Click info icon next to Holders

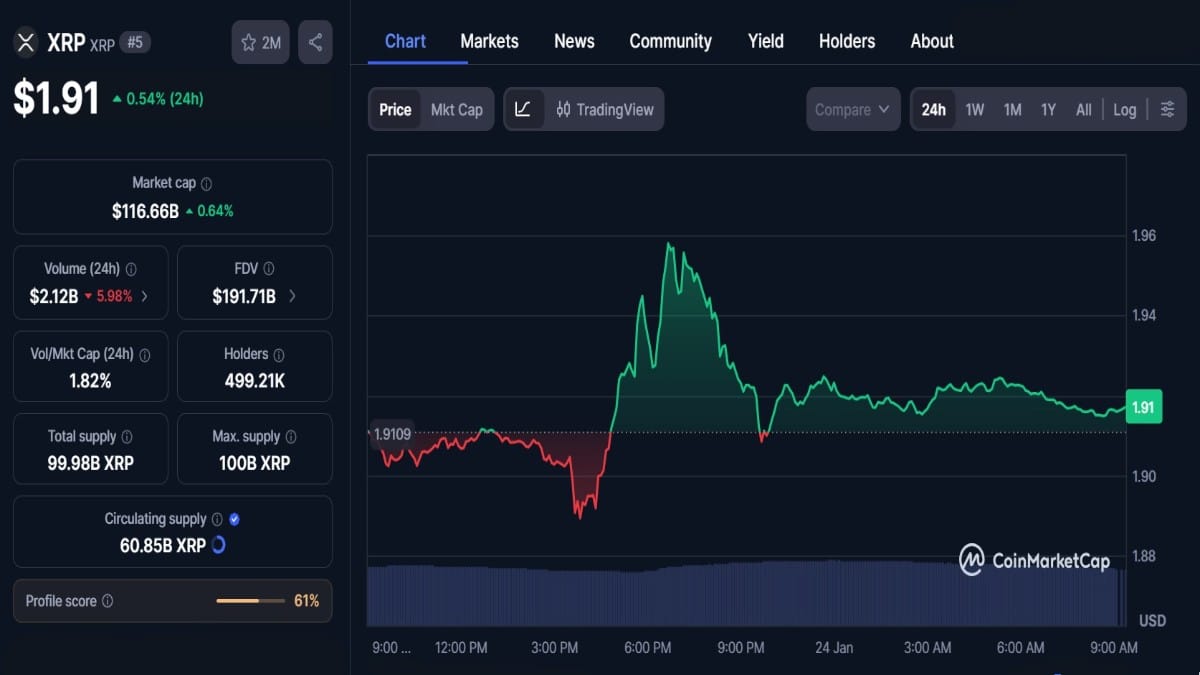(278, 355)
